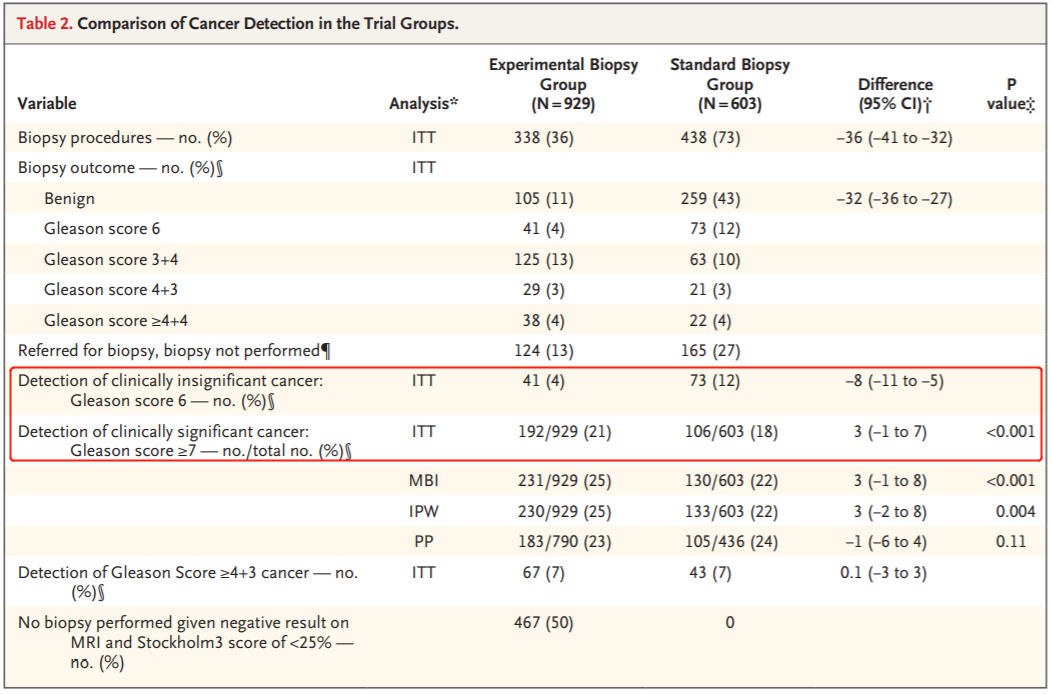The height and width of the screenshot is (695, 1052).
Task: Click the red "Table 2." title label
Action: point(45,23)
